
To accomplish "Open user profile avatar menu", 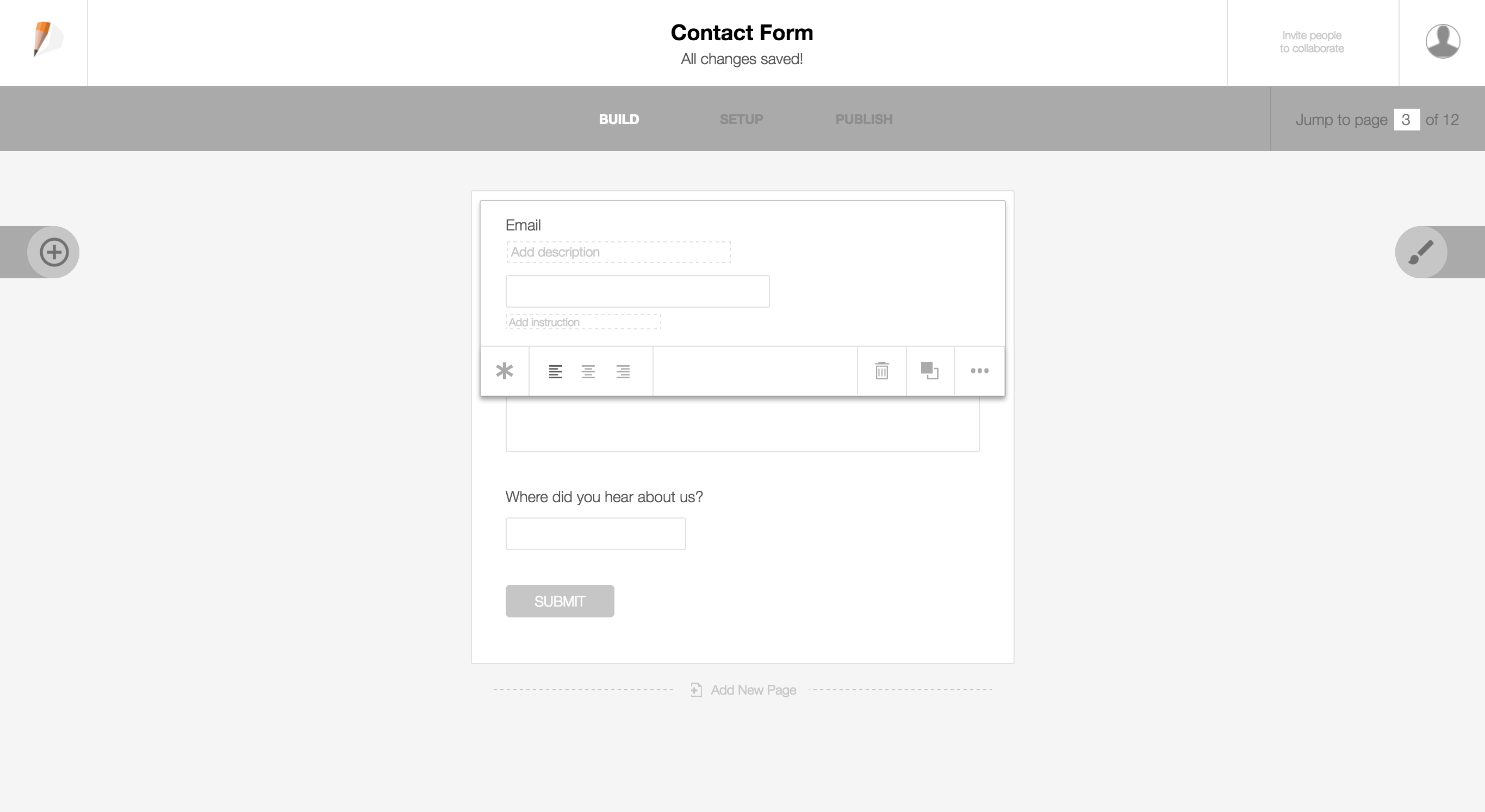I will (x=1443, y=41).
